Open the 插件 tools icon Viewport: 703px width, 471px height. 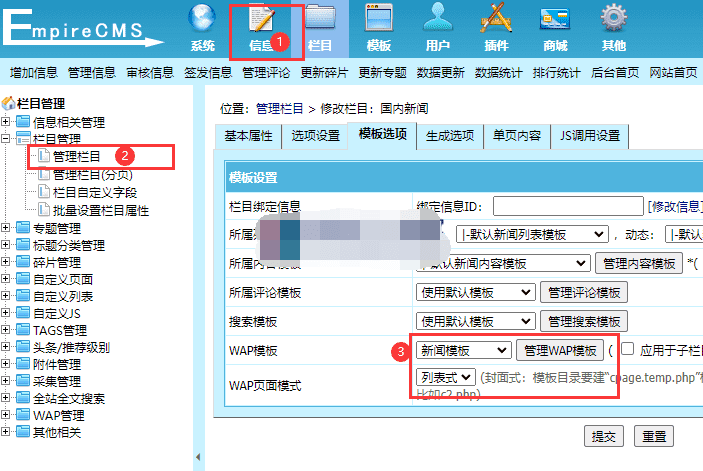tap(496, 18)
